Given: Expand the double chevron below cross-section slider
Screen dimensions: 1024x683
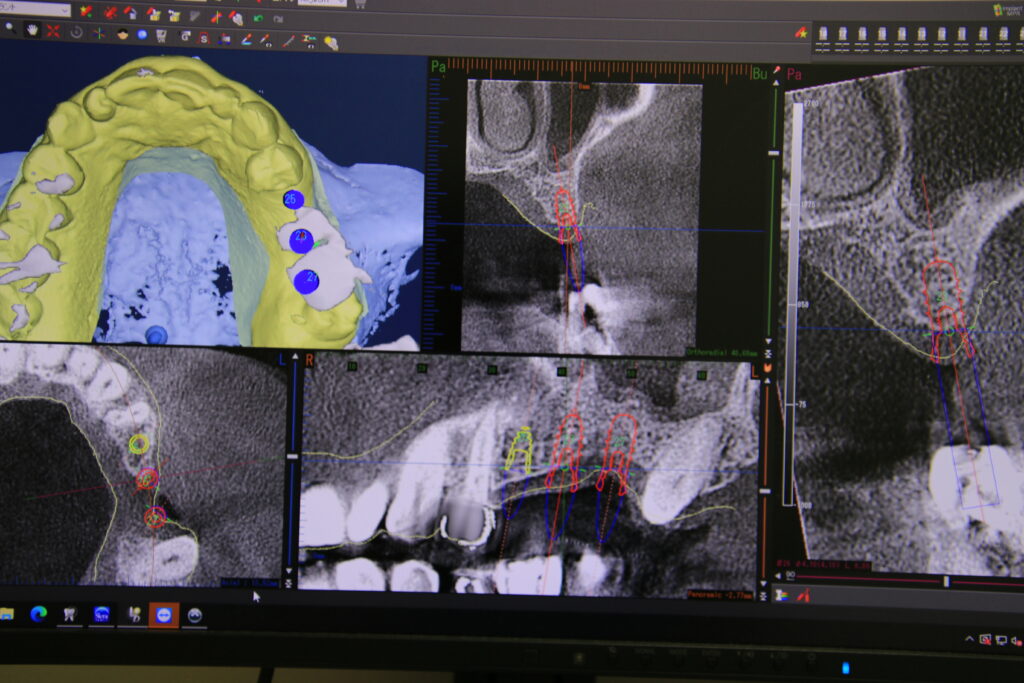Looking at the screenshot, I should (768, 353).
